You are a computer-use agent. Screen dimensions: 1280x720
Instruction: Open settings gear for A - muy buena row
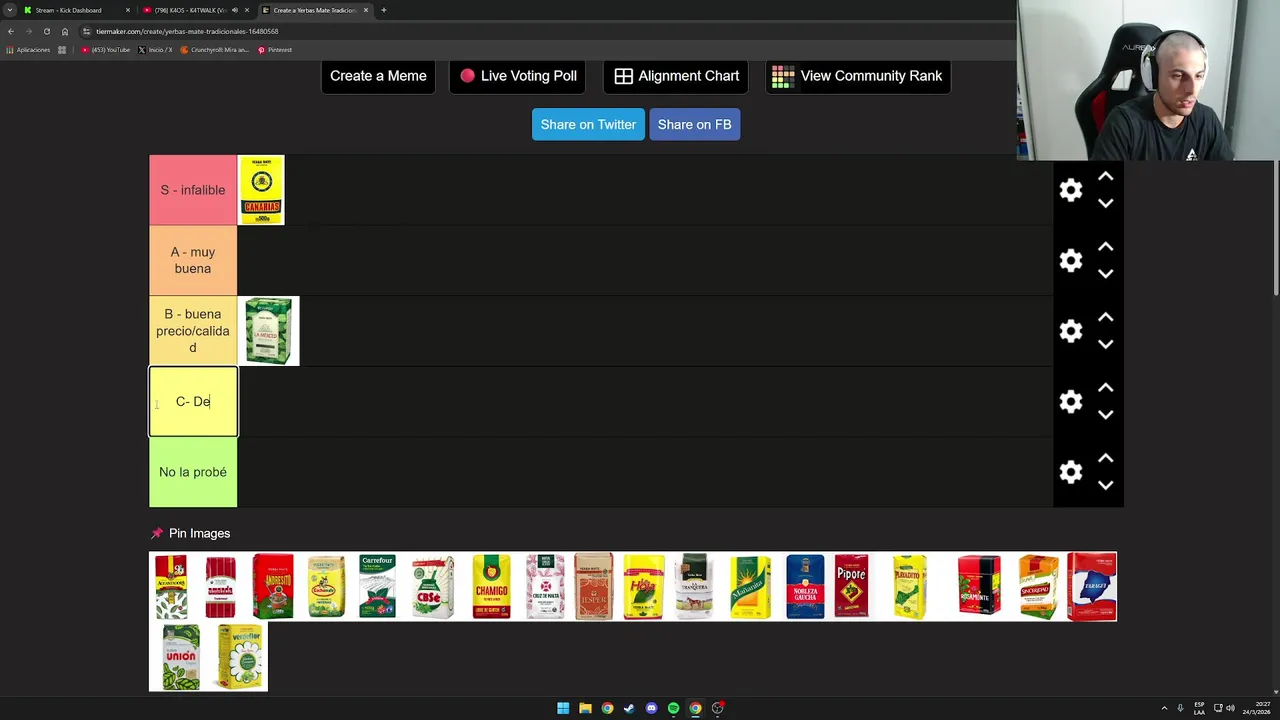click(1071, 260)
